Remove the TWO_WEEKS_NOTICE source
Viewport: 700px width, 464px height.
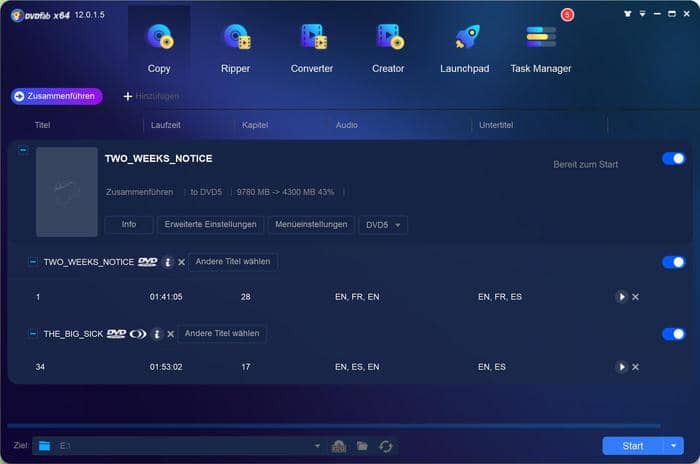tap(181, 262)
